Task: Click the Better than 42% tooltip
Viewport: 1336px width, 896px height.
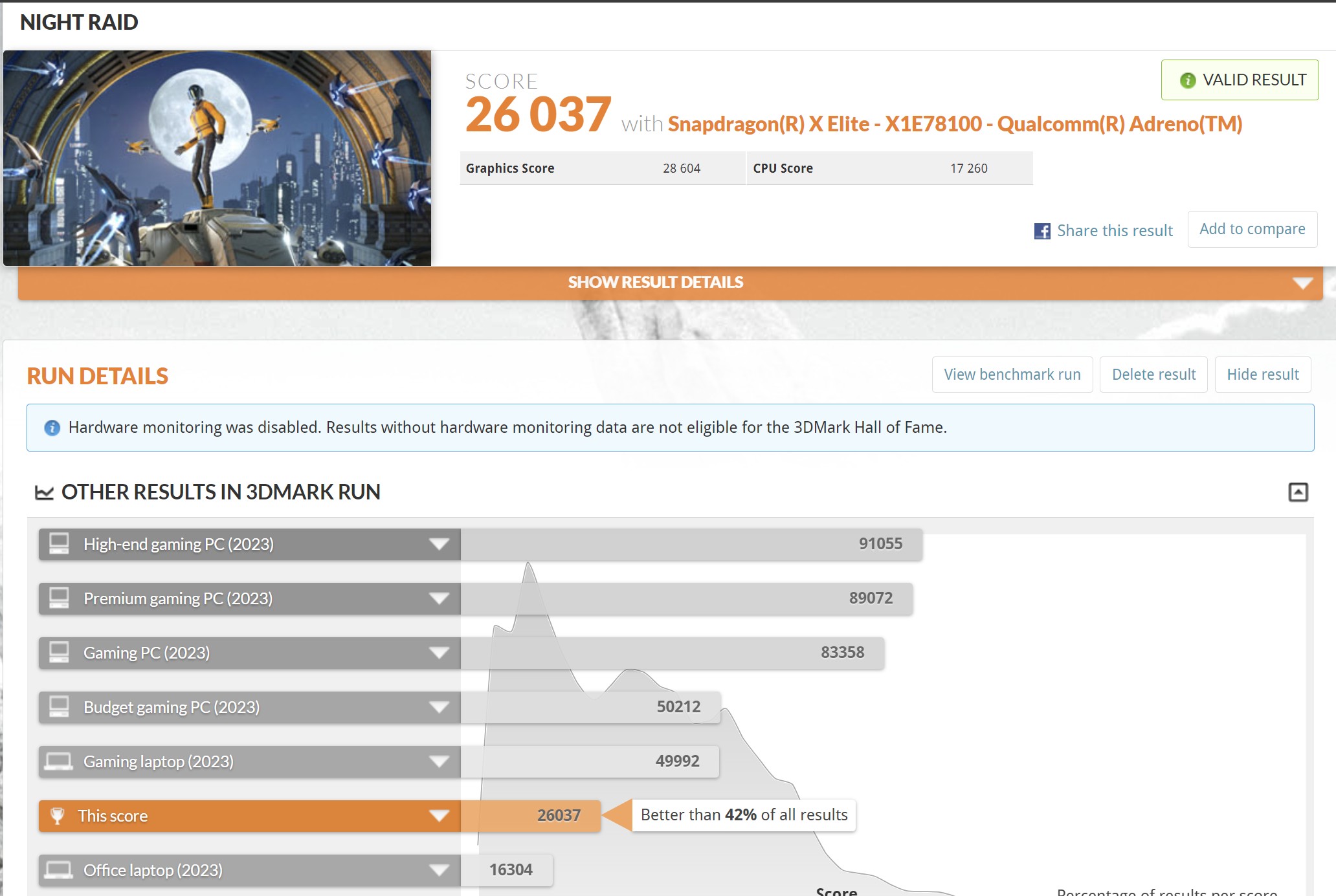Action: [744, 815]
